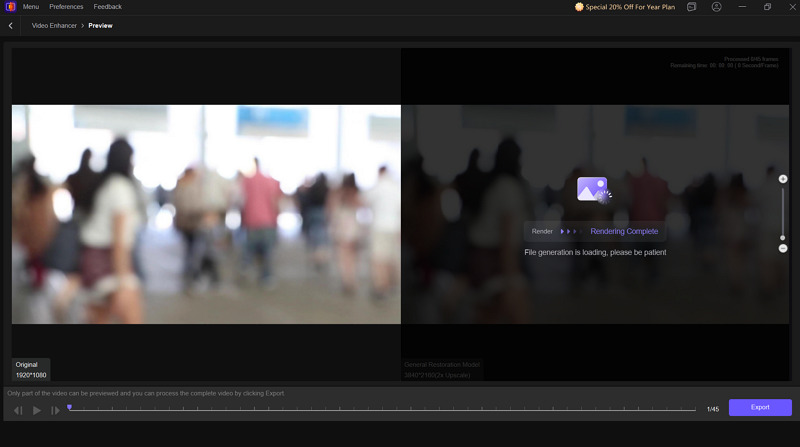Zoom out with the minus icon

click(783, 248)
